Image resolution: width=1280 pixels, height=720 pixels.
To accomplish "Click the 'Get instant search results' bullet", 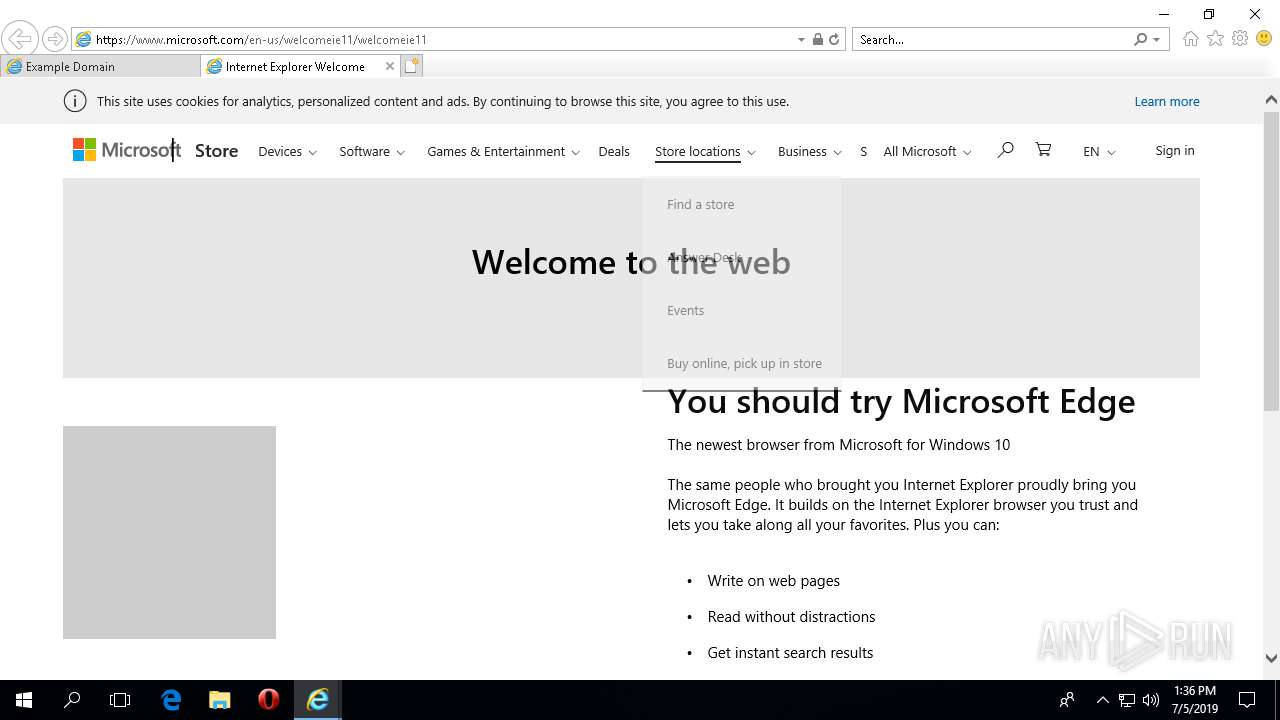I will 790,653.
